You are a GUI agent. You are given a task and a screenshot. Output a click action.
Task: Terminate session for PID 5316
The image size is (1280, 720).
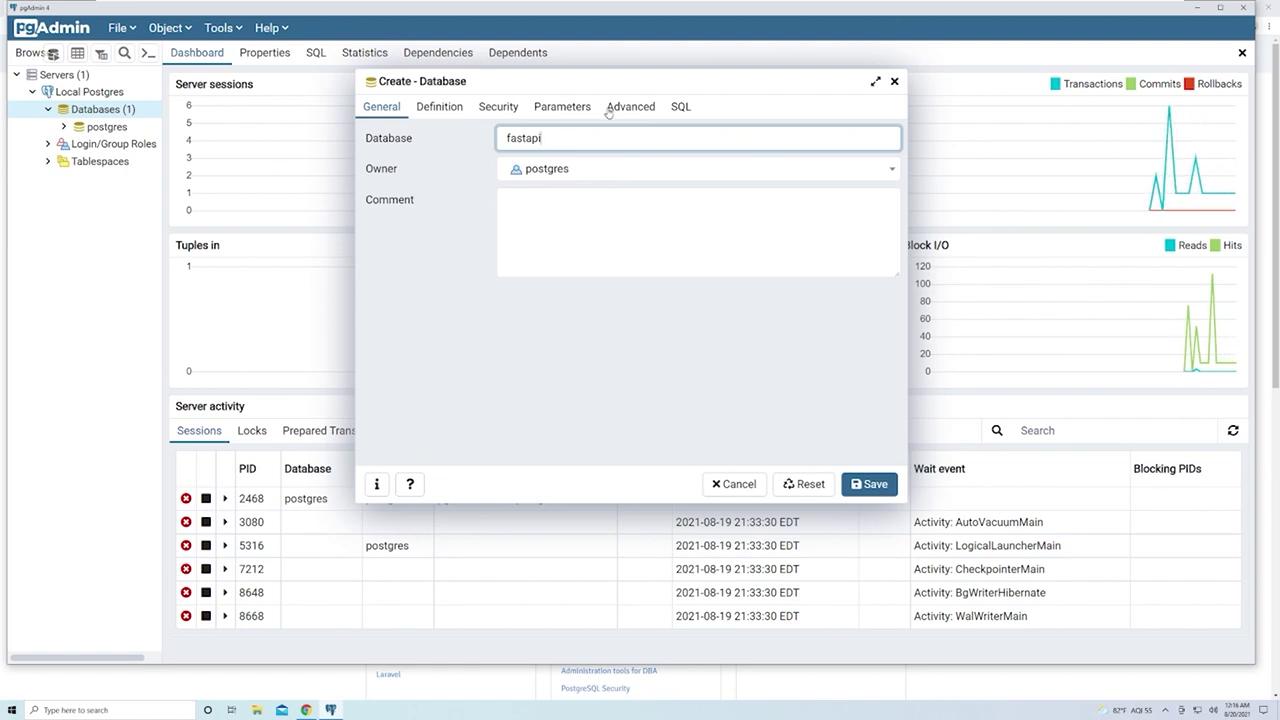click(x=186, y=546)
